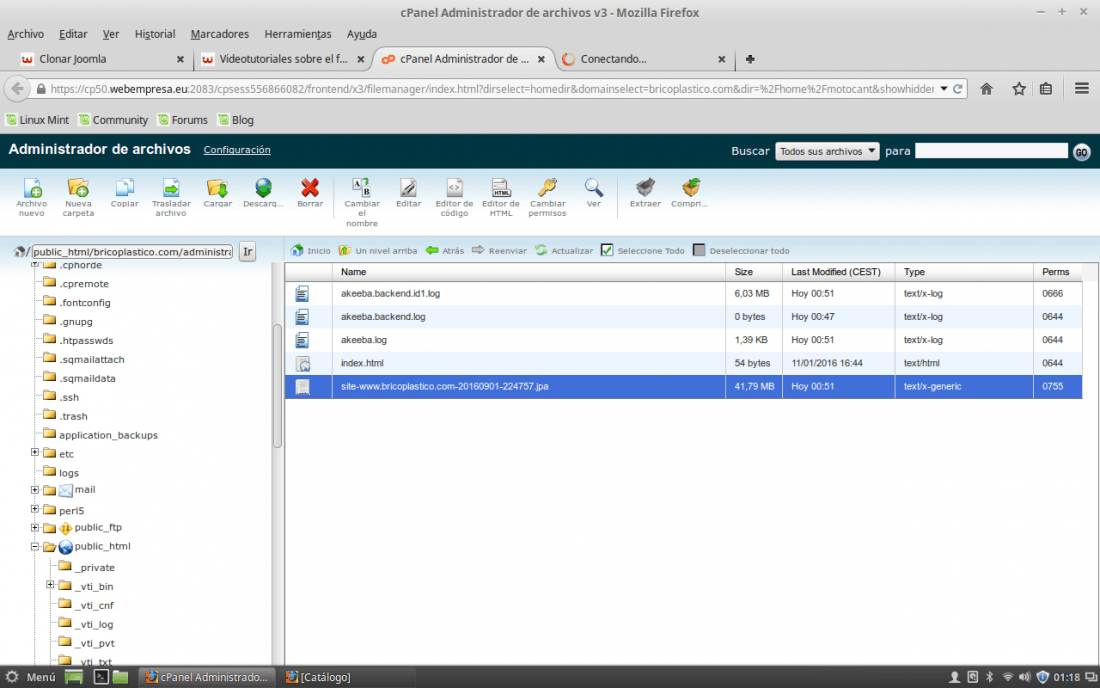Open Editor de código
The width and height of the screenshot is (1100, 688).
click(x=454, y=196)
